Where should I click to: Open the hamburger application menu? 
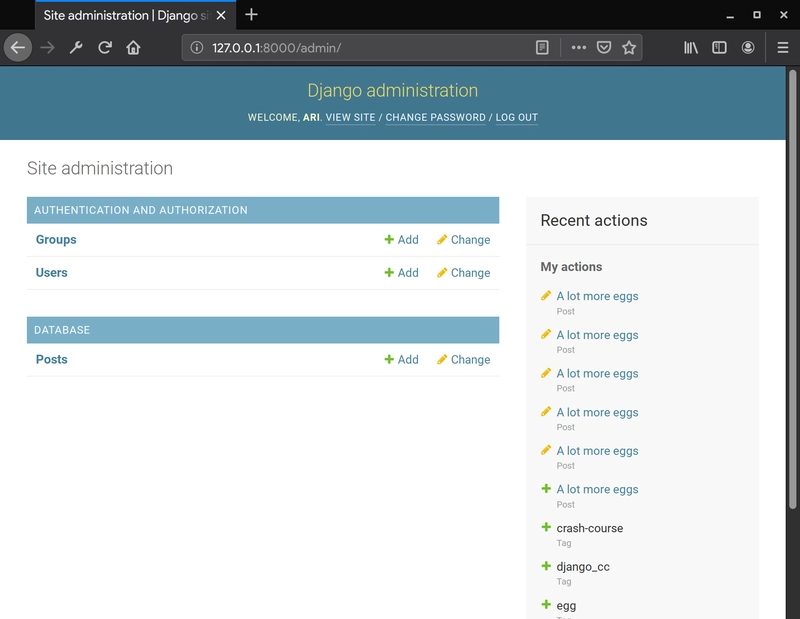click(x=783, y=48)
